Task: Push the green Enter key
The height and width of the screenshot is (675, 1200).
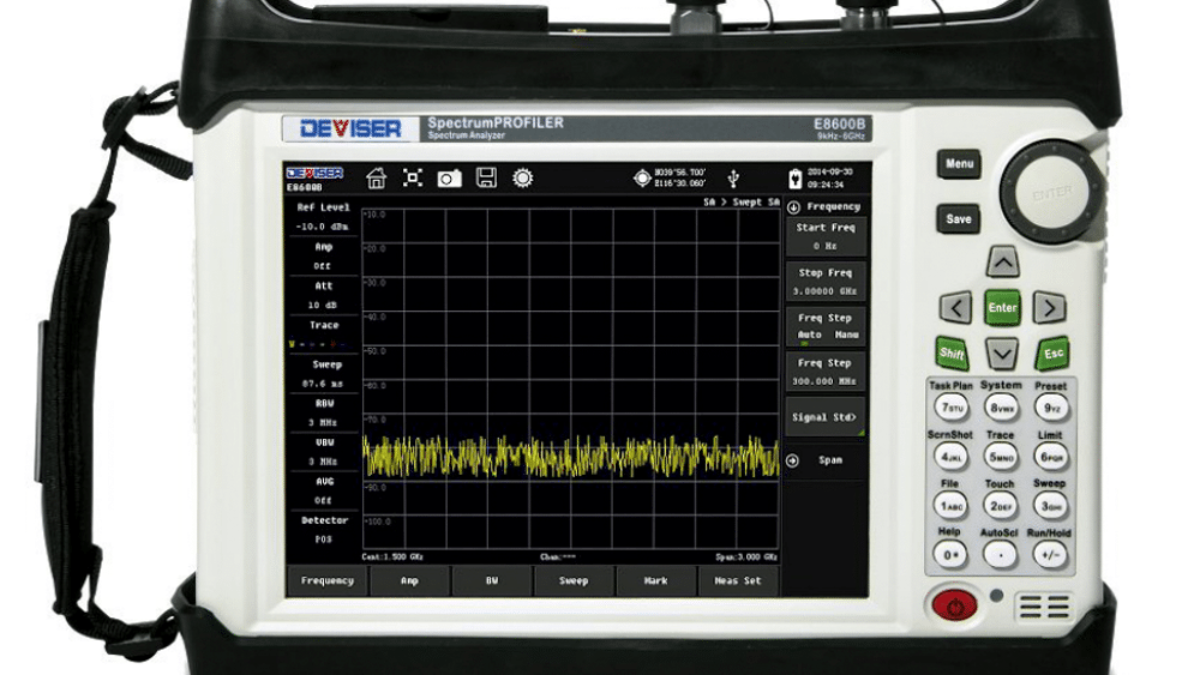Action: (1002, 308)
